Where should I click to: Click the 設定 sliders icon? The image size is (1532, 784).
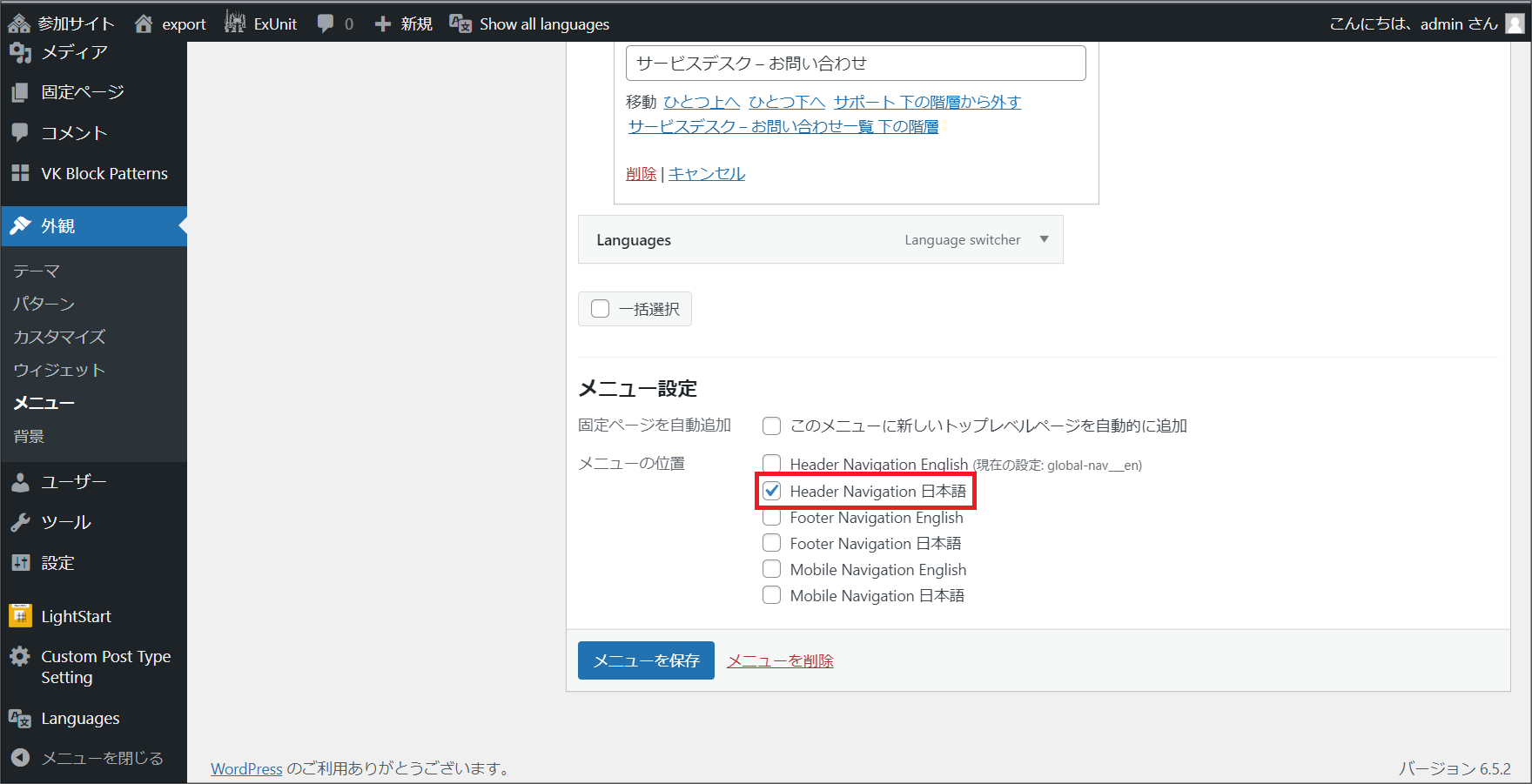coord(20,563)
